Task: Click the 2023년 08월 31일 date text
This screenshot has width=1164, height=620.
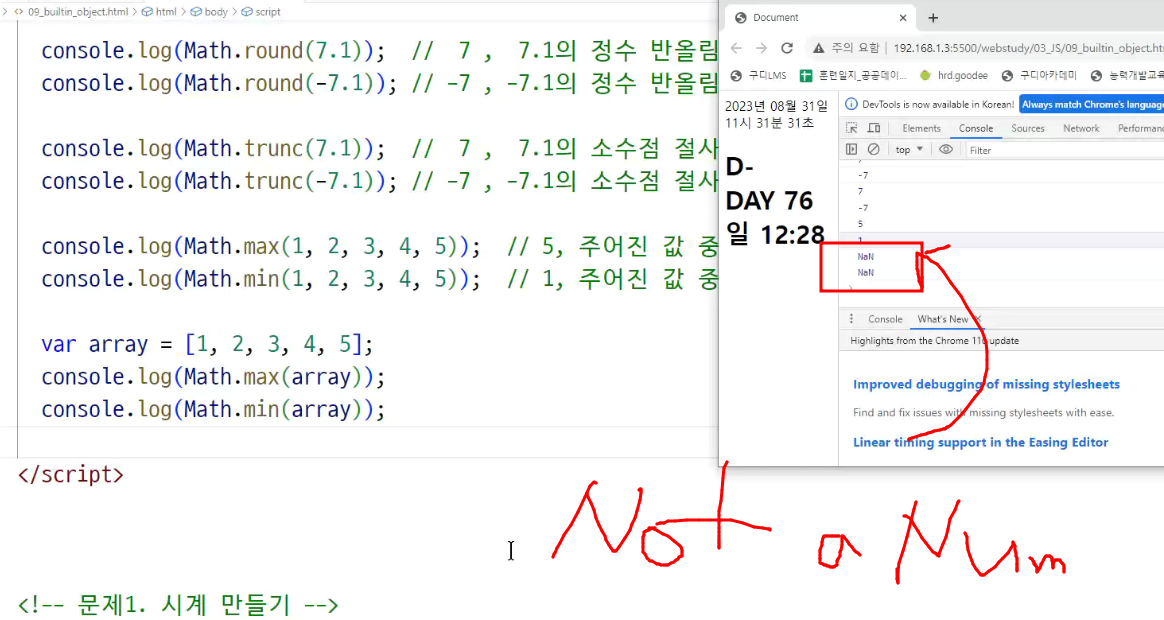Action: point(776,106)
